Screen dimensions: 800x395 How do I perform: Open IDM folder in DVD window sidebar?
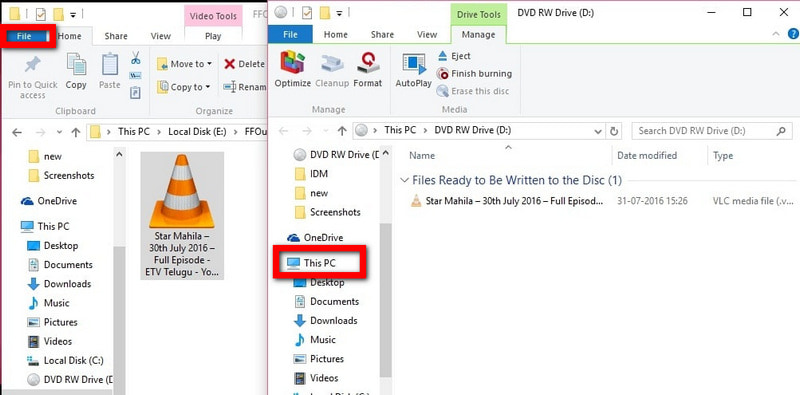[312, 174]
